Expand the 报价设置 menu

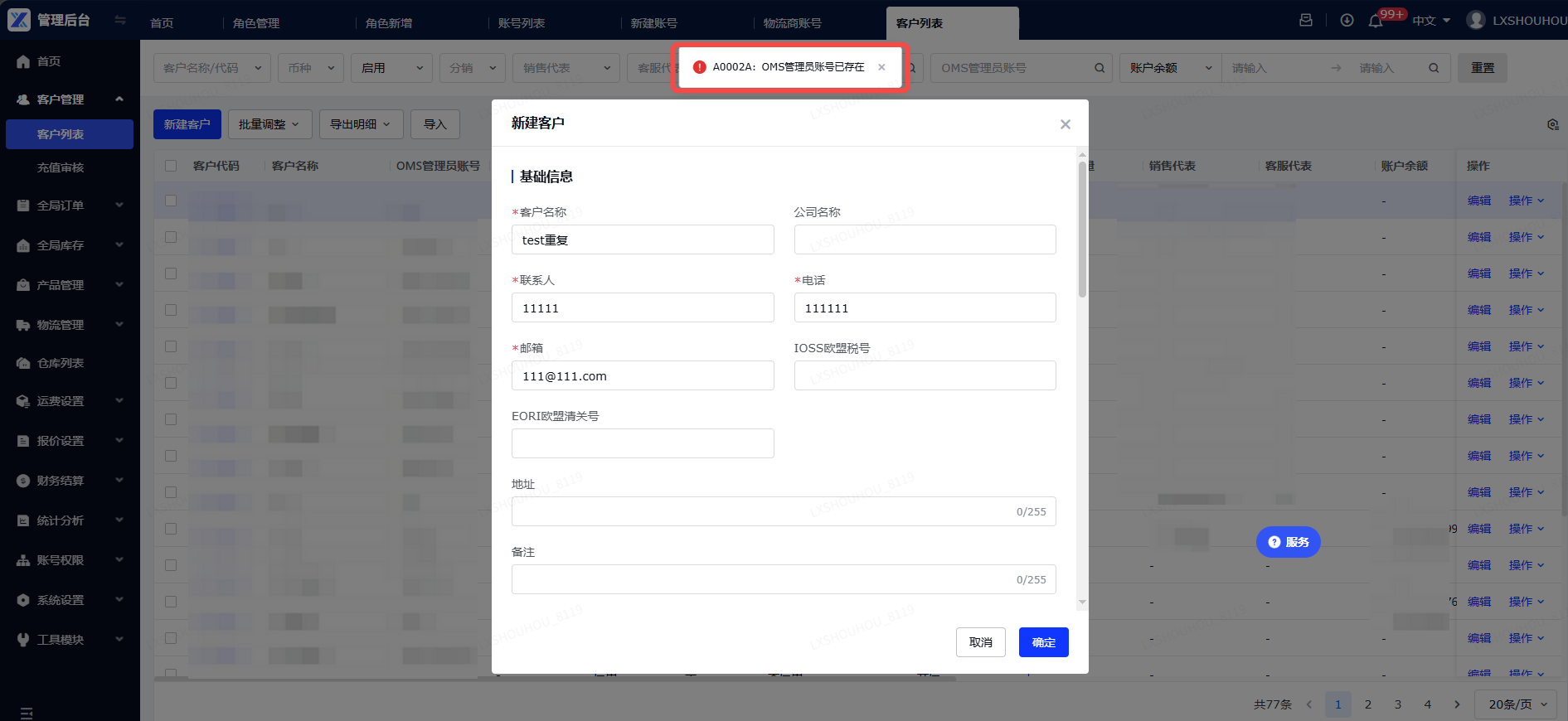click(70, 441)
